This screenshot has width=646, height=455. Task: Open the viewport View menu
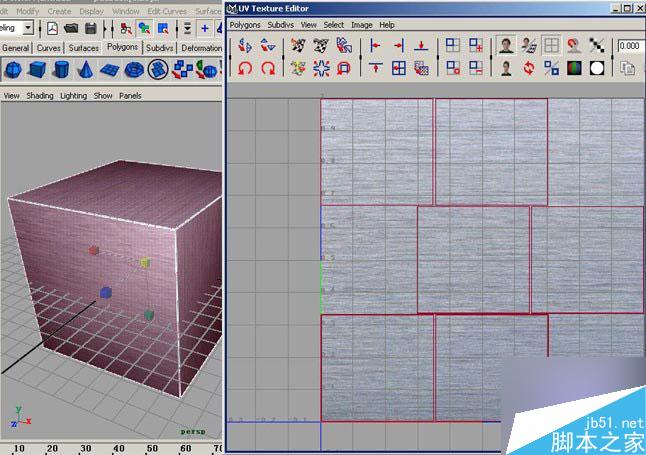12,96
